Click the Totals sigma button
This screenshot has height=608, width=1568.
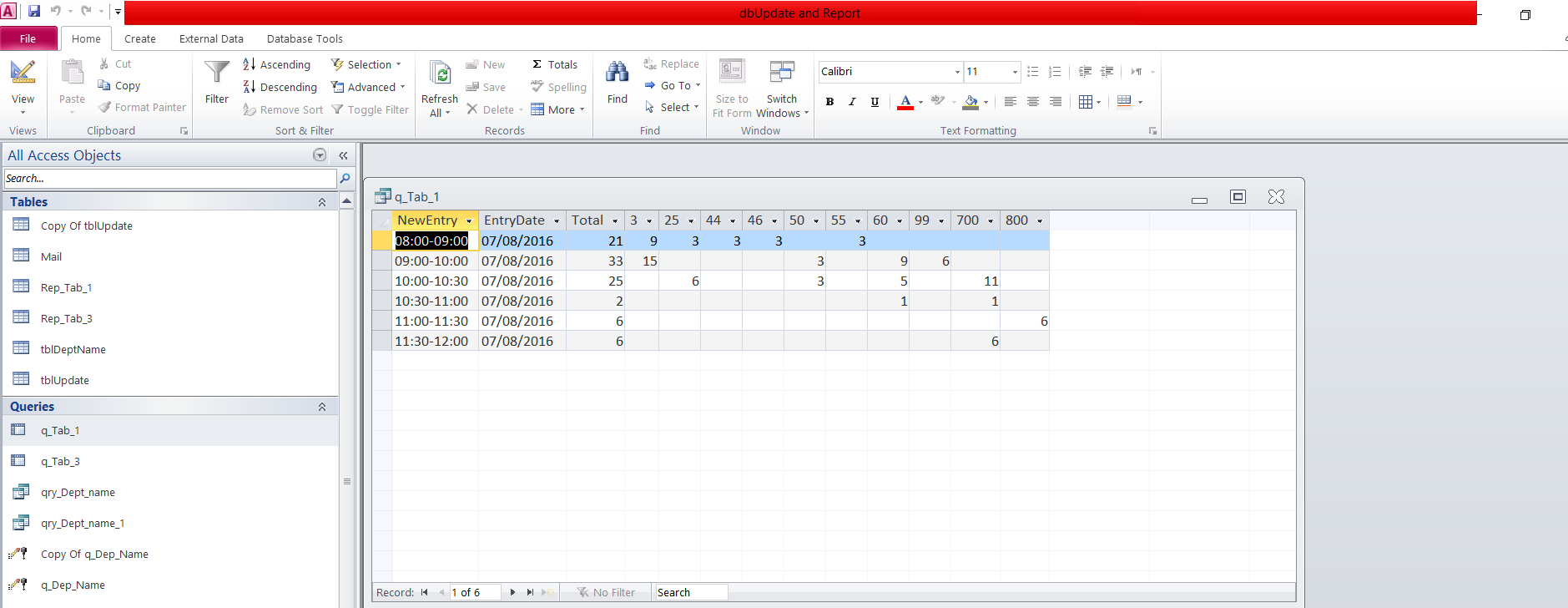click(x=554, y=64)
